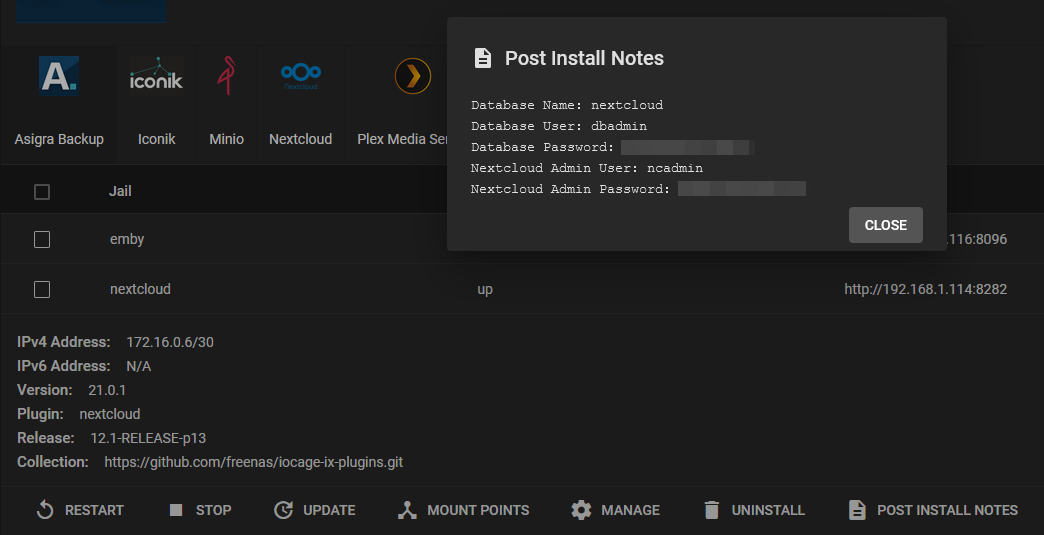
Task: Click the Nextcloud plugin label
Action: click(300, 139)
